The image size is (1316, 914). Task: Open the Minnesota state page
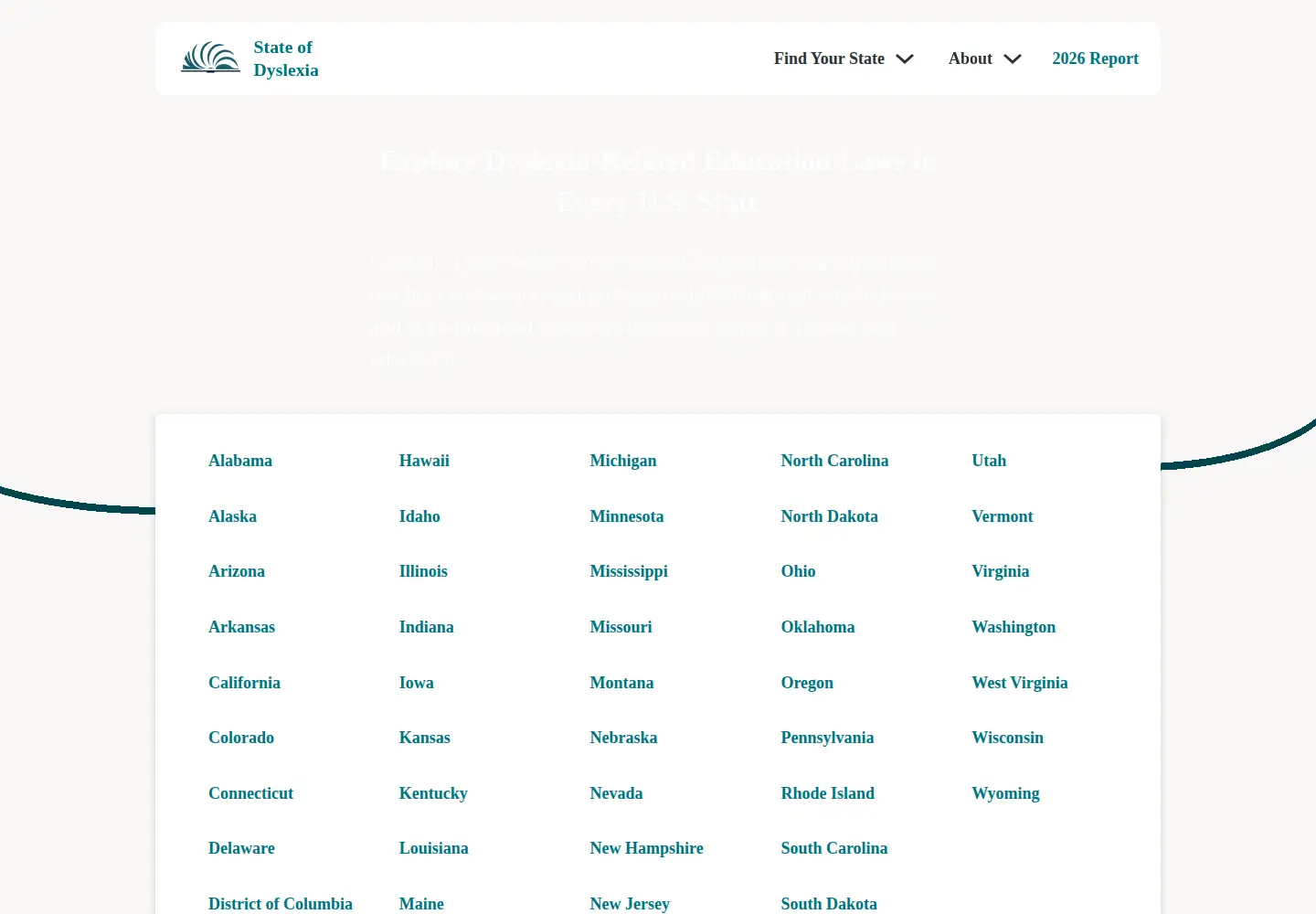tap(627, 516)
